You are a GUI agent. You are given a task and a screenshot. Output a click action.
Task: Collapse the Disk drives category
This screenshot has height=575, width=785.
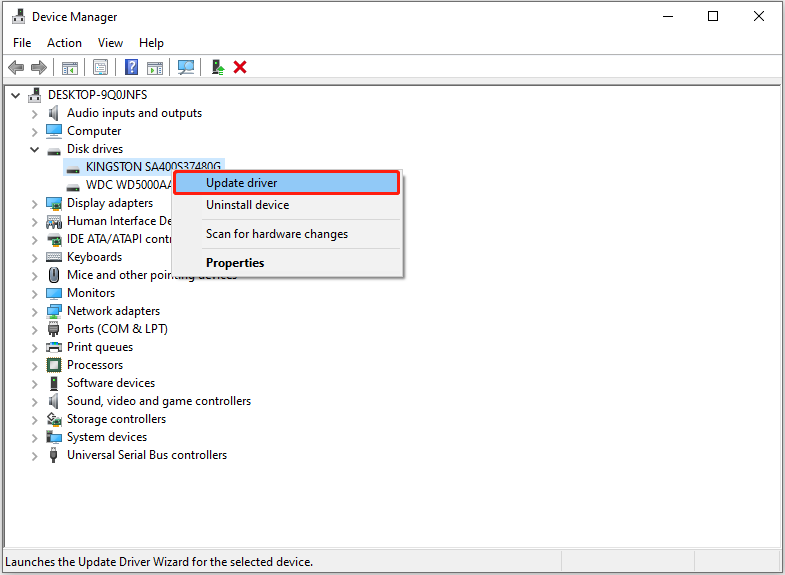click(x=34, y=149)
